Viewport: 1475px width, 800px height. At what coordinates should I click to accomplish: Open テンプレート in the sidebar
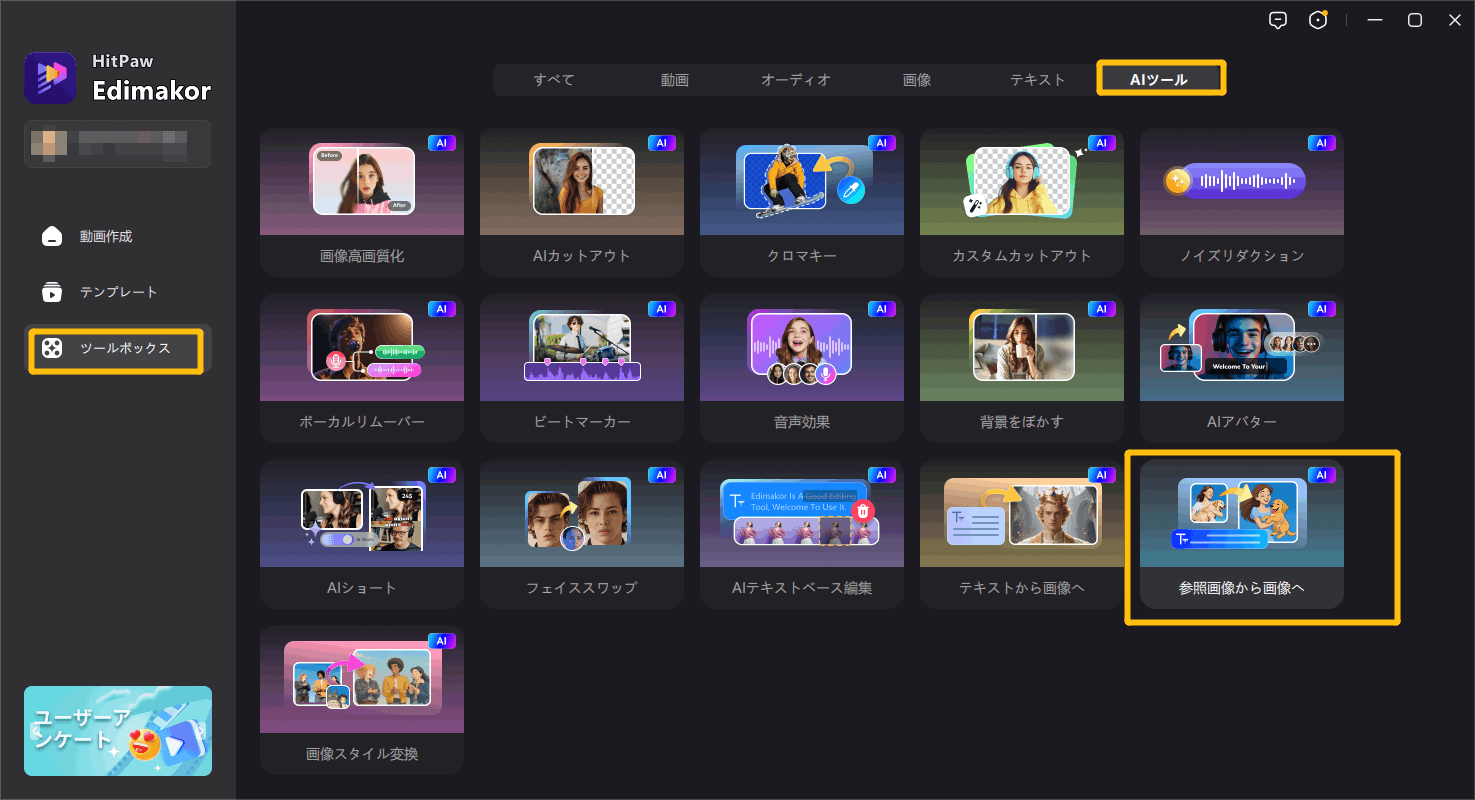pos(118,292)
